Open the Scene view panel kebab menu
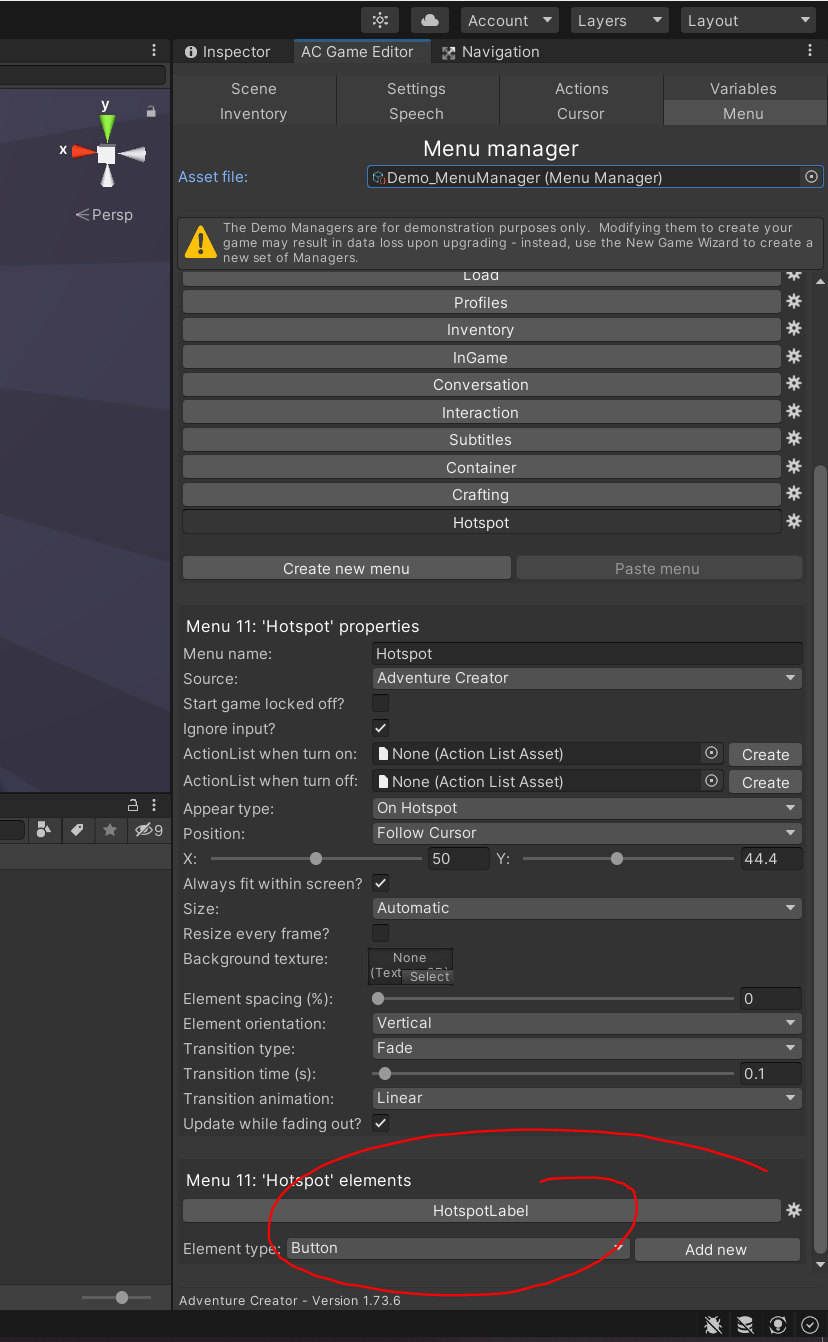 pyautogui.click(x=153, y=51)
